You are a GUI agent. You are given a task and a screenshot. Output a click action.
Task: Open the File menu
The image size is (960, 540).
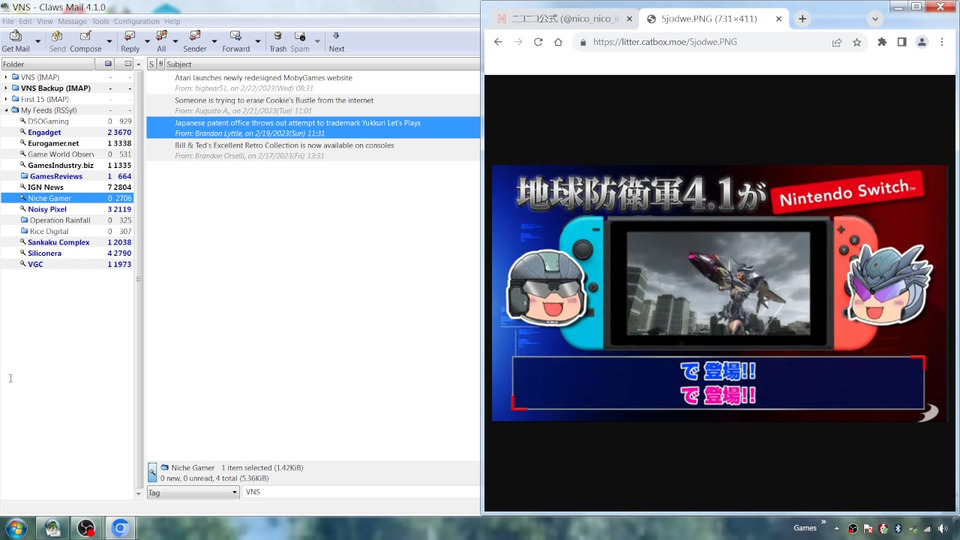point(8,21)
